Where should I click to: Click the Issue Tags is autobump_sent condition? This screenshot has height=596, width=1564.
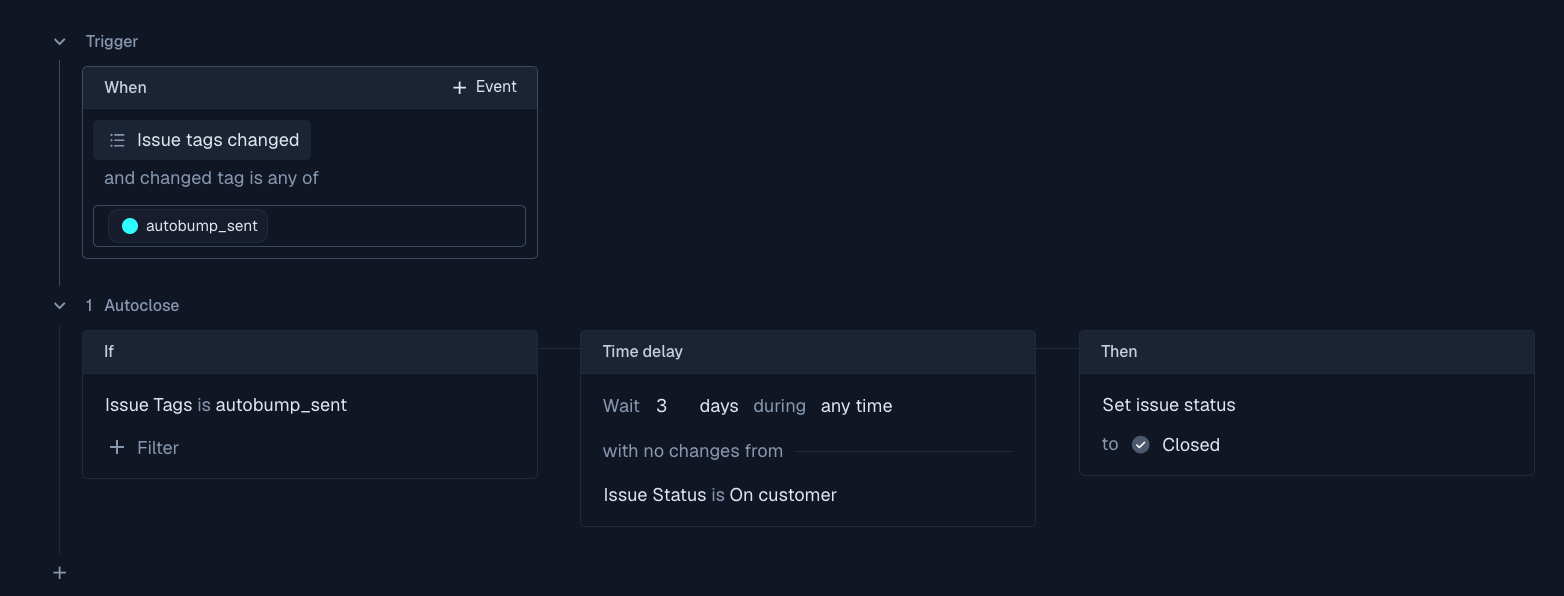[x=226, y=405]
